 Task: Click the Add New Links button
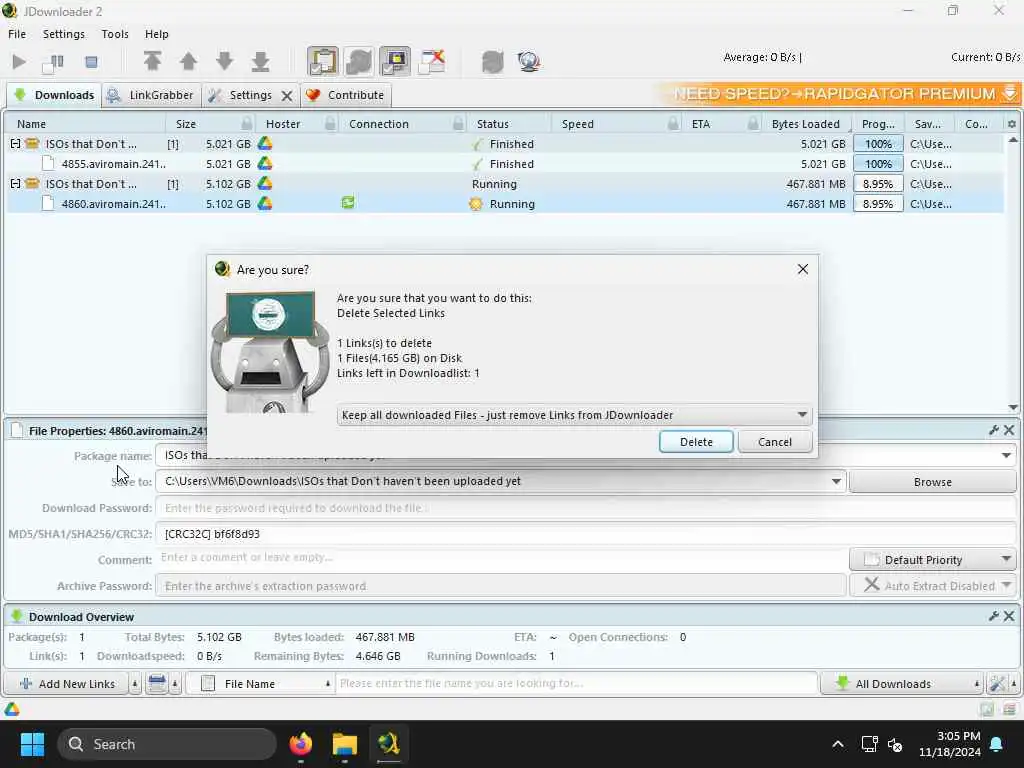[x=66, y=684]
